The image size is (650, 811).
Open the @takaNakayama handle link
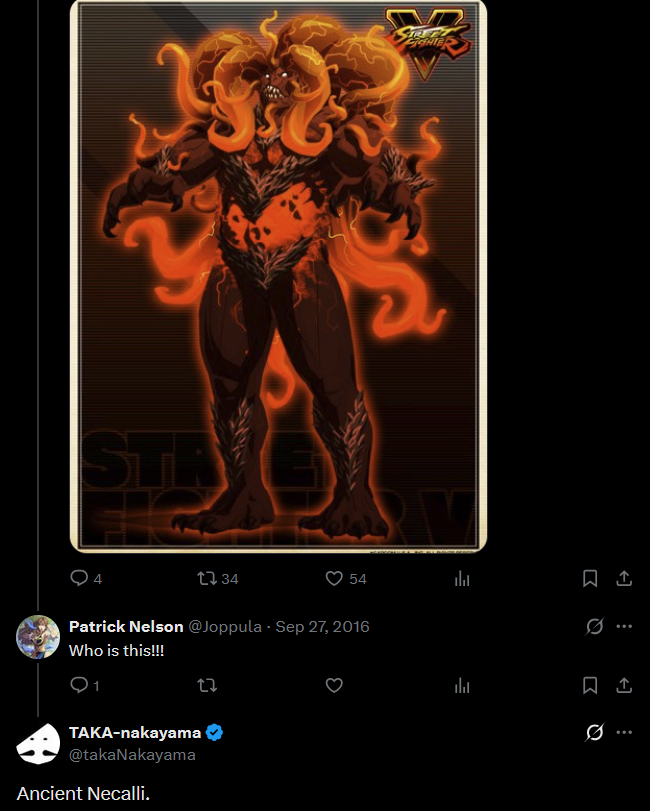132,755
